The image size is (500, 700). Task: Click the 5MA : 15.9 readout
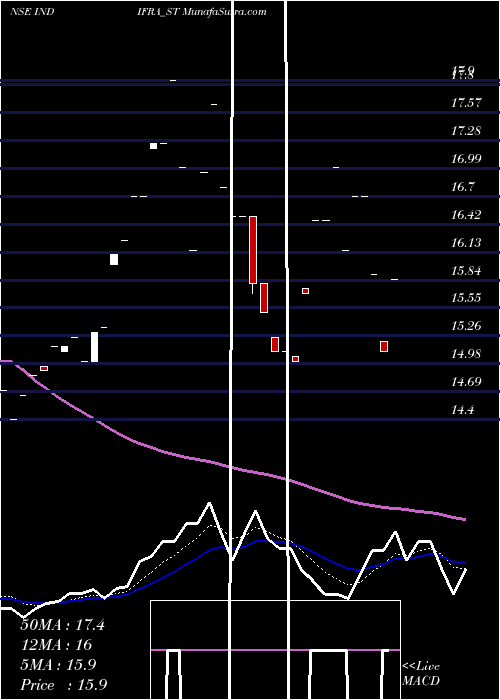click(58, 665)
